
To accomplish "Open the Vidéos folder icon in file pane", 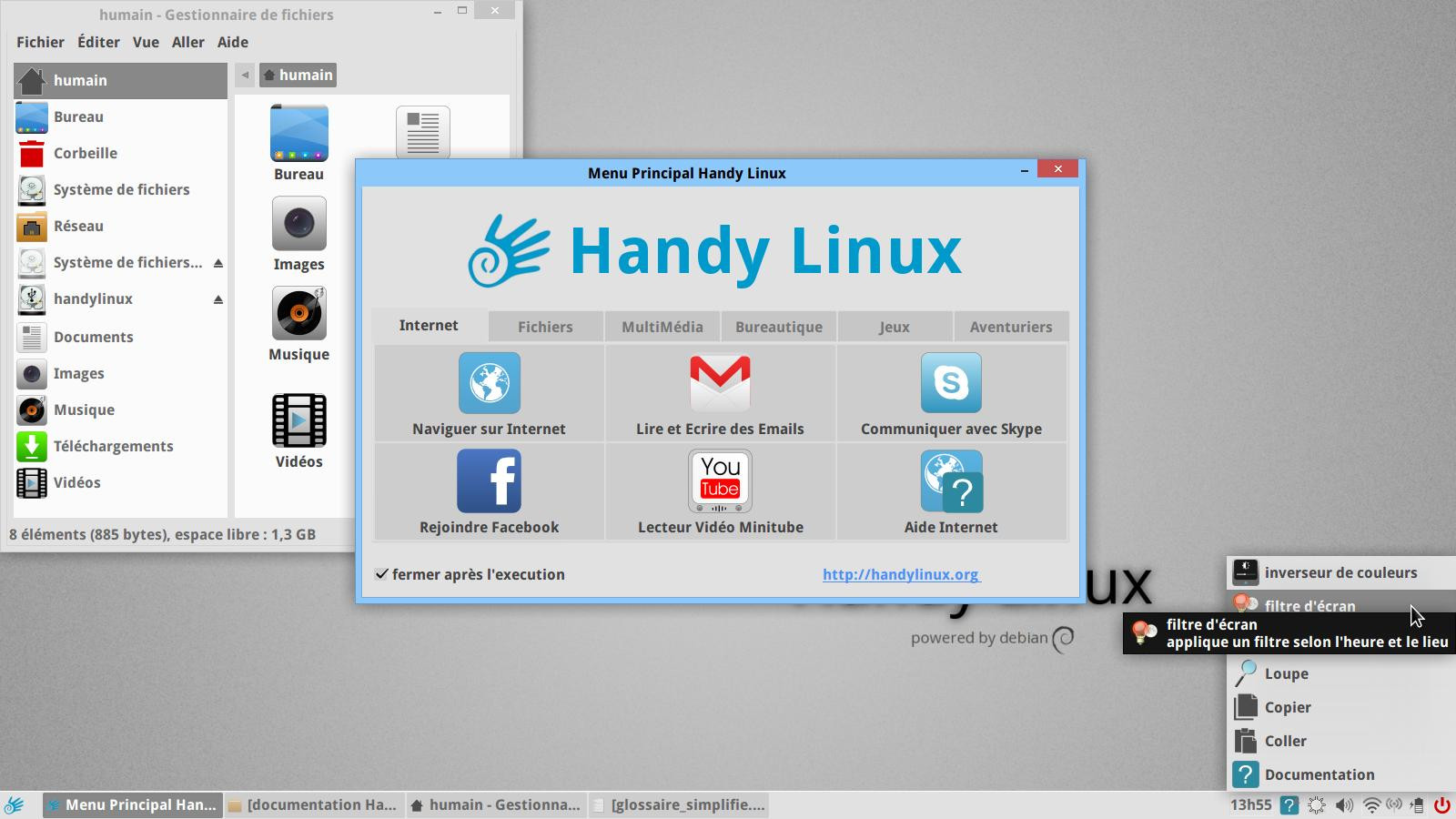I will (298, 420).
